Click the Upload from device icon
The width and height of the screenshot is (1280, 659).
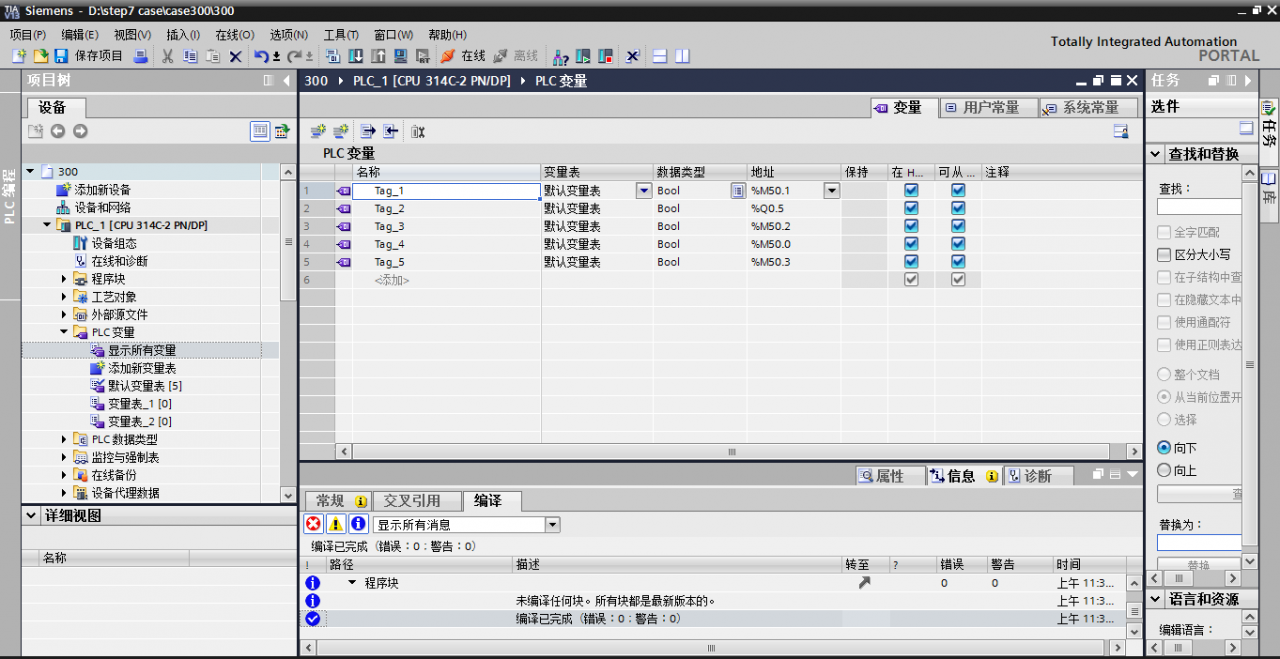pos(379,56)
